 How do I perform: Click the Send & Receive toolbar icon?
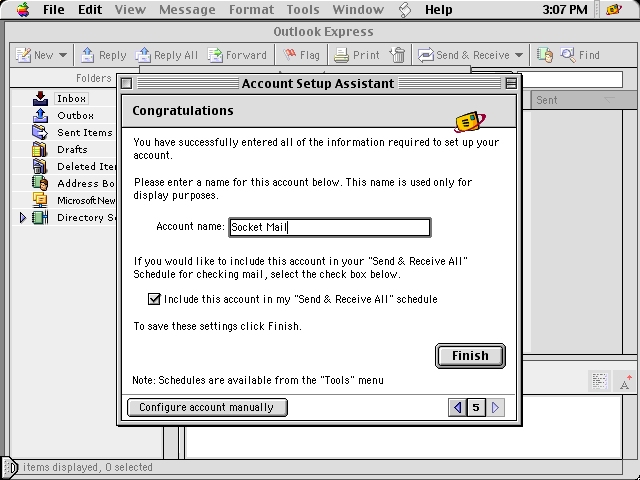[x=425, y=55]
